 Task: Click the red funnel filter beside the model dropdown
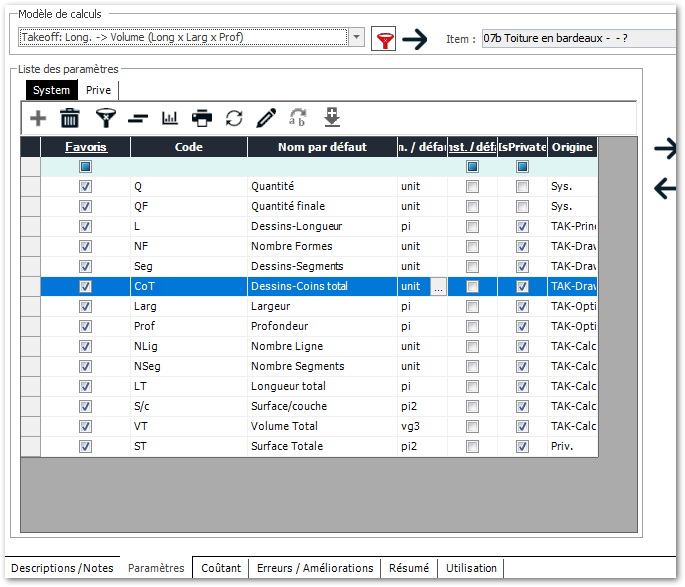[x=383, y=39]
